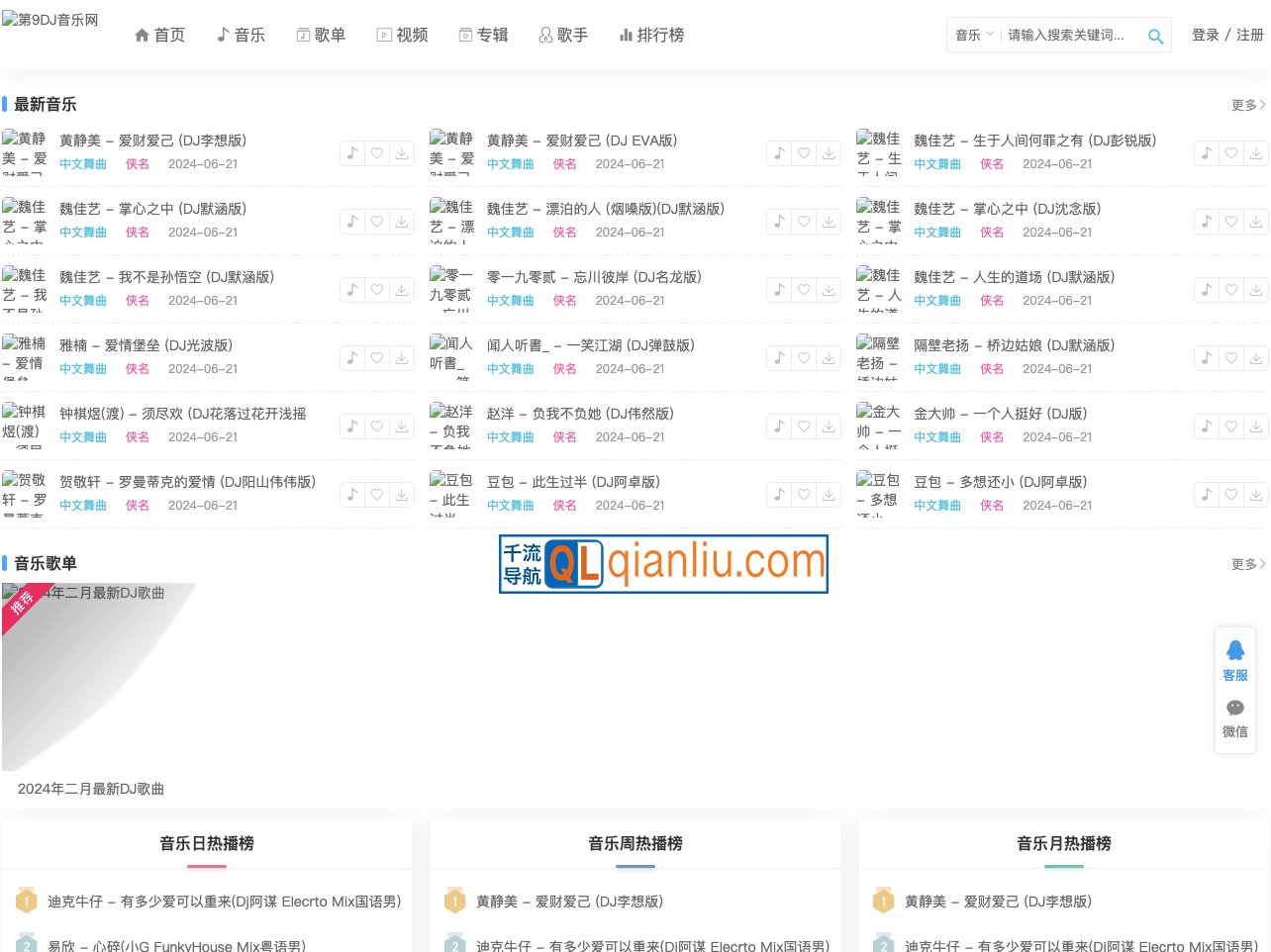Play 魏佳艺 – 我不是孙悟空 (DJ默涵版)

pos(352,290)
